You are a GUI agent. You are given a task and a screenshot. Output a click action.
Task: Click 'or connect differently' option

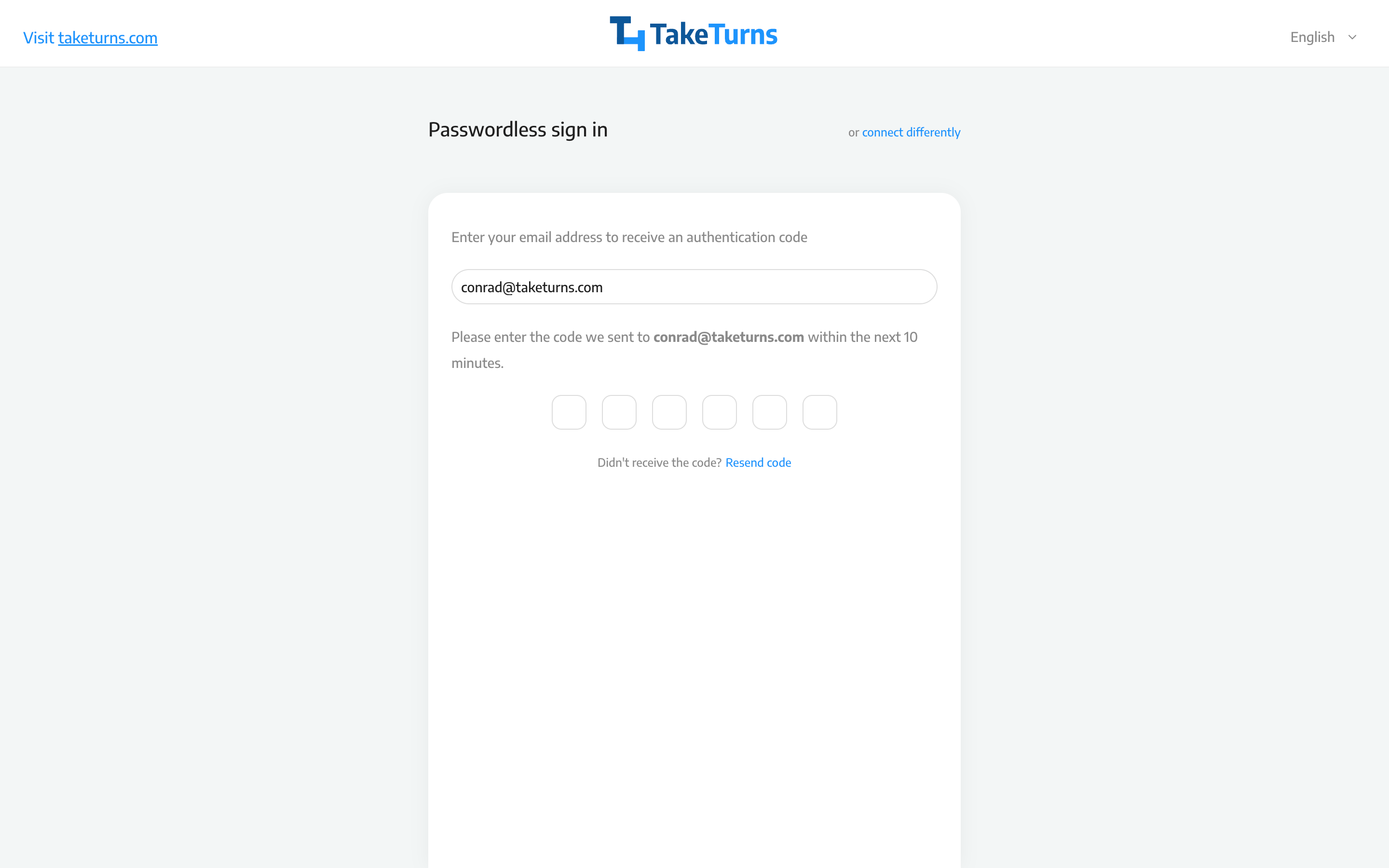(x=904, y=132)
